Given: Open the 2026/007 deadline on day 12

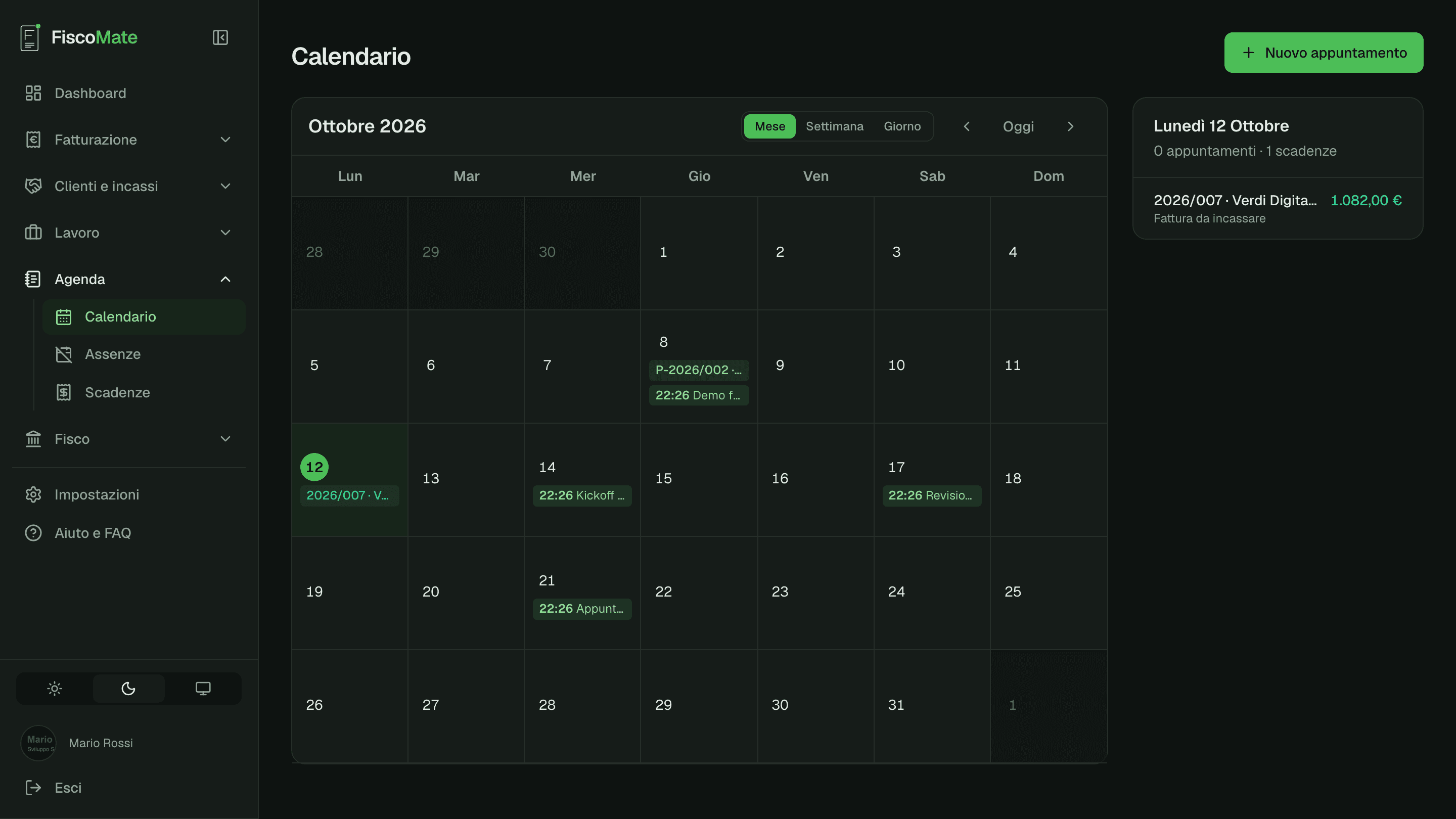Looking at the screenshot, I should point(349,495).
